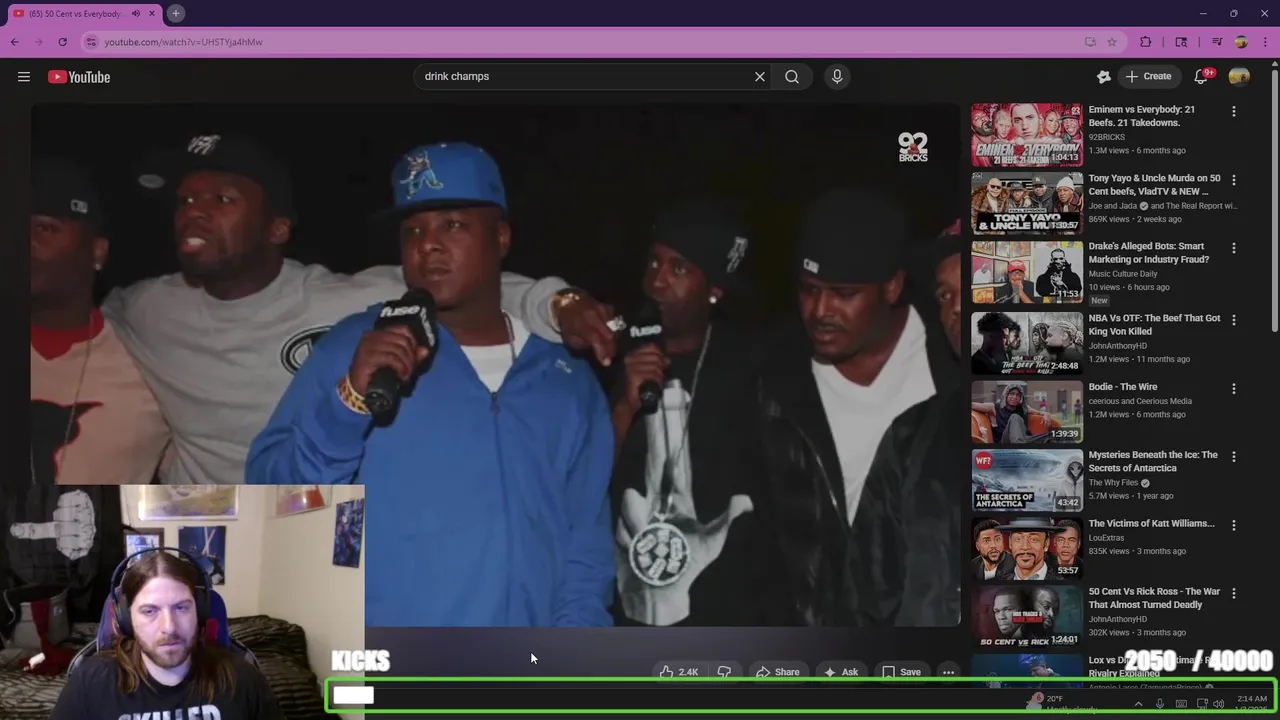Viewport: 1280px width, 720px height.
Task: Go to YouTube home via logo
Action: pyautogui.click(x=79, y=77)
